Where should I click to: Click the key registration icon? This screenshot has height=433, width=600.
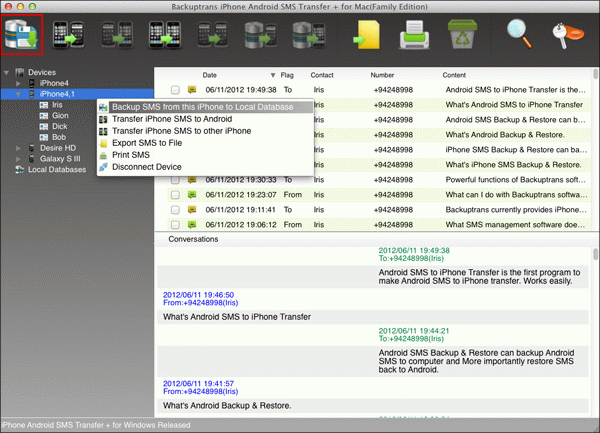568,35
